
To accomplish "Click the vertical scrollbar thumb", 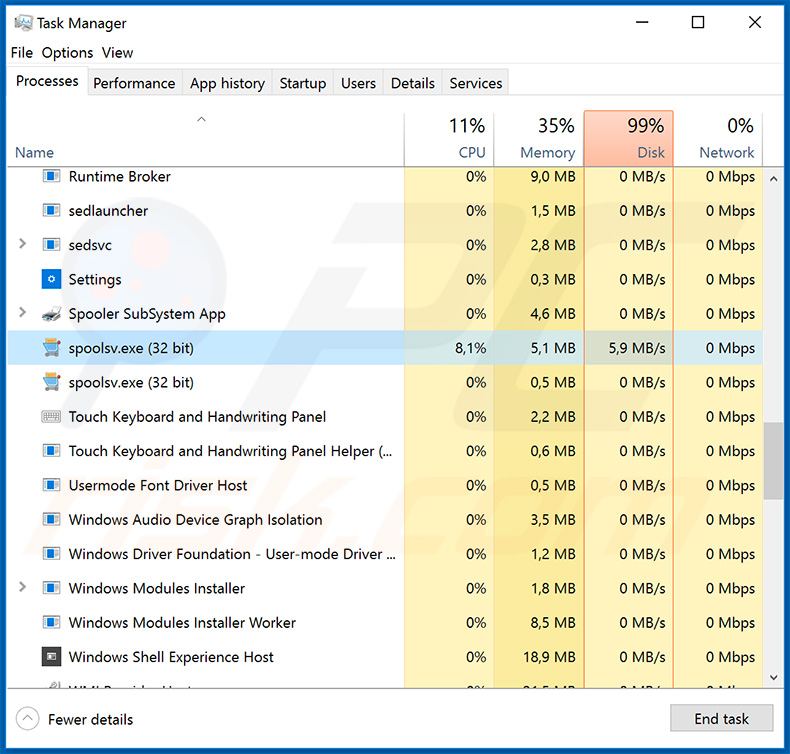I will coord(773,461).
